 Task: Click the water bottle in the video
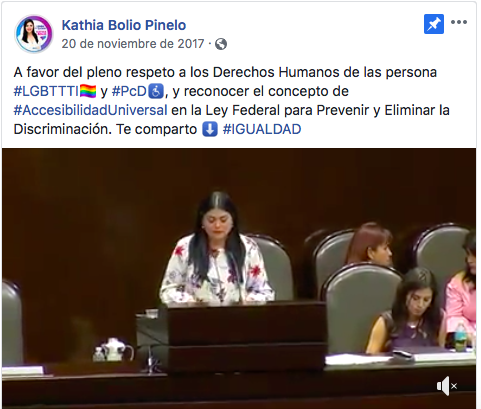click(x=460, y=337)
